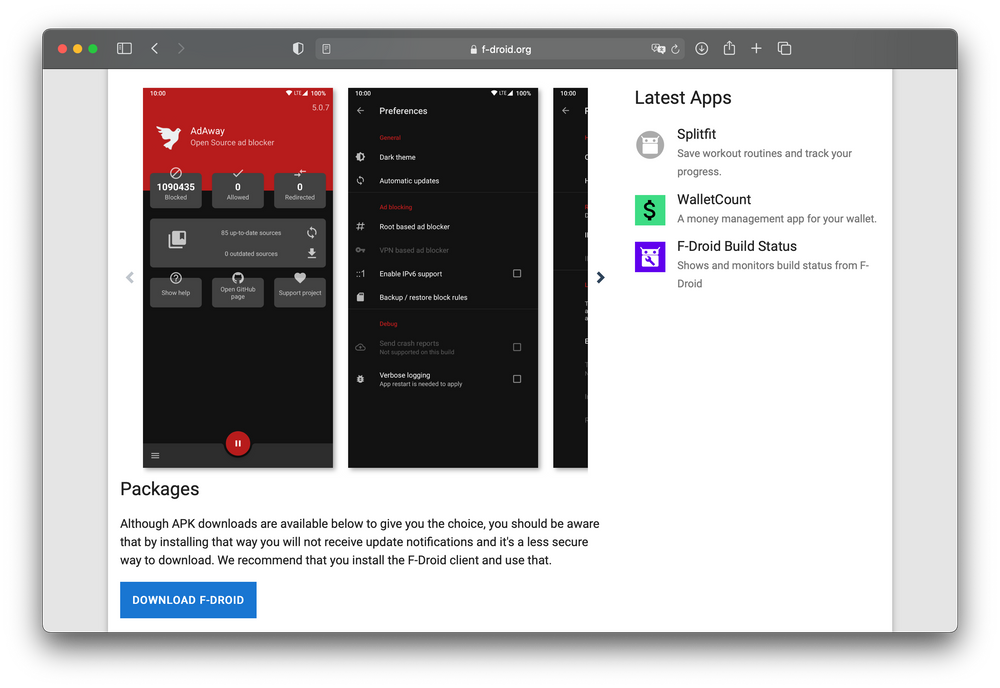This screenshot has height=688, width=1000.
Task: Click the Automatic updates preference row
Action: tap(443, 180)
